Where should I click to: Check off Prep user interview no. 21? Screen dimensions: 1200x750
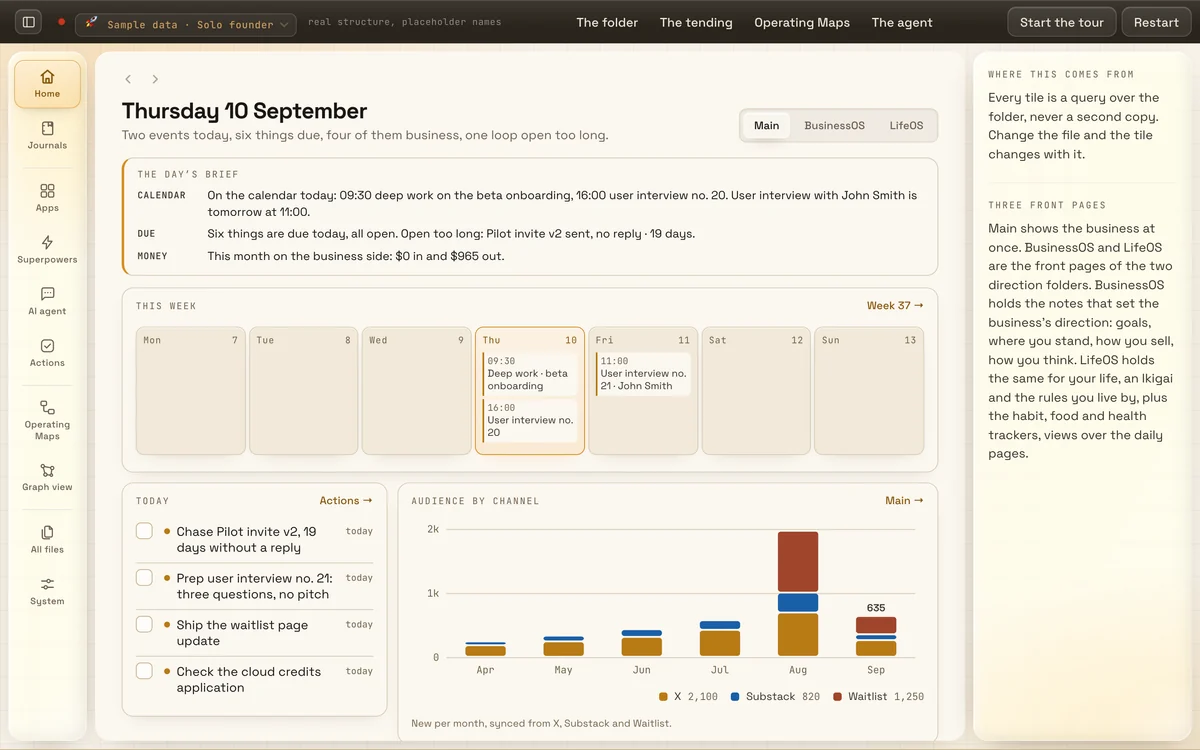144,578
